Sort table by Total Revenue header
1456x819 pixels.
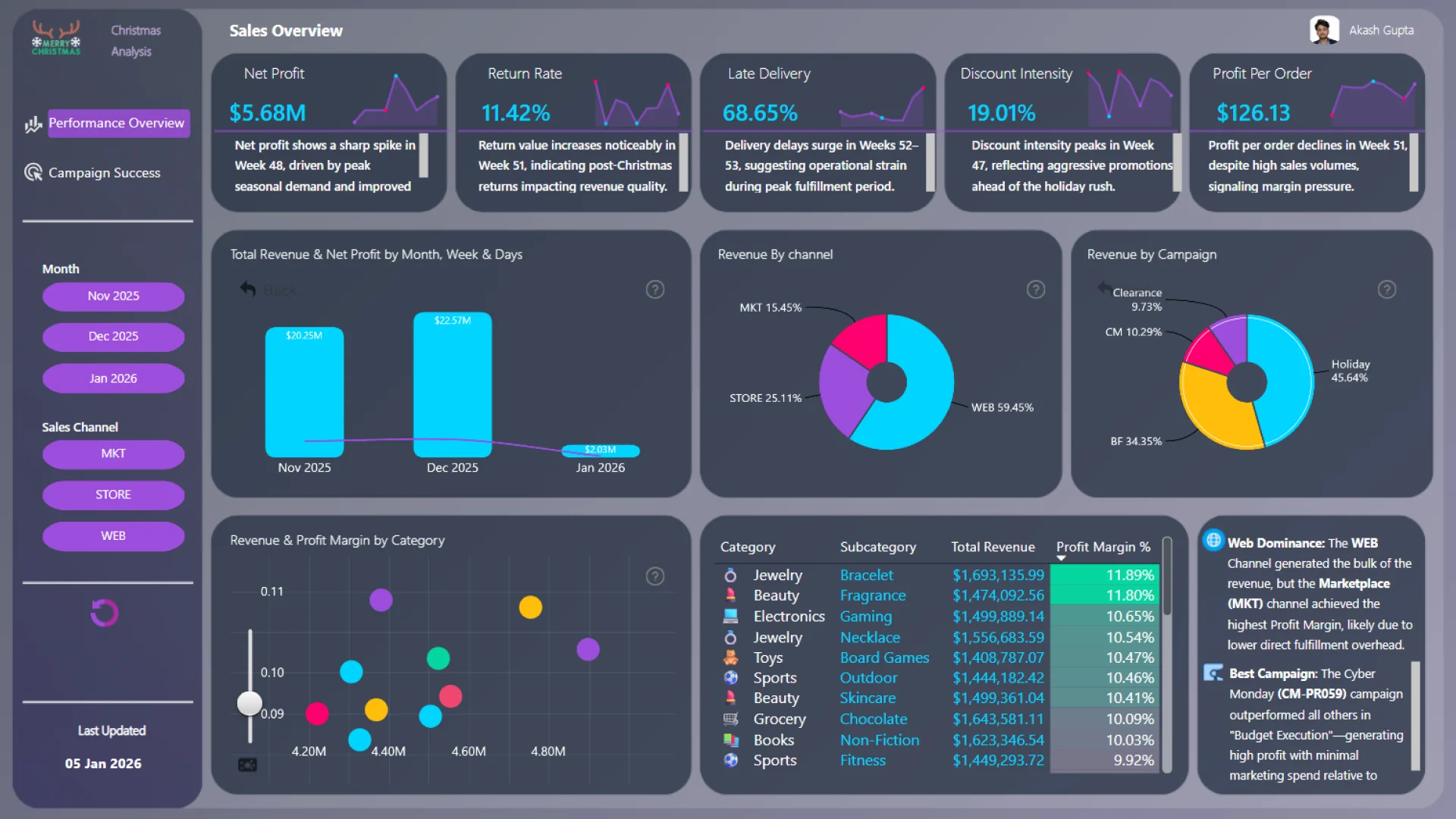click(x=993, y=547)
